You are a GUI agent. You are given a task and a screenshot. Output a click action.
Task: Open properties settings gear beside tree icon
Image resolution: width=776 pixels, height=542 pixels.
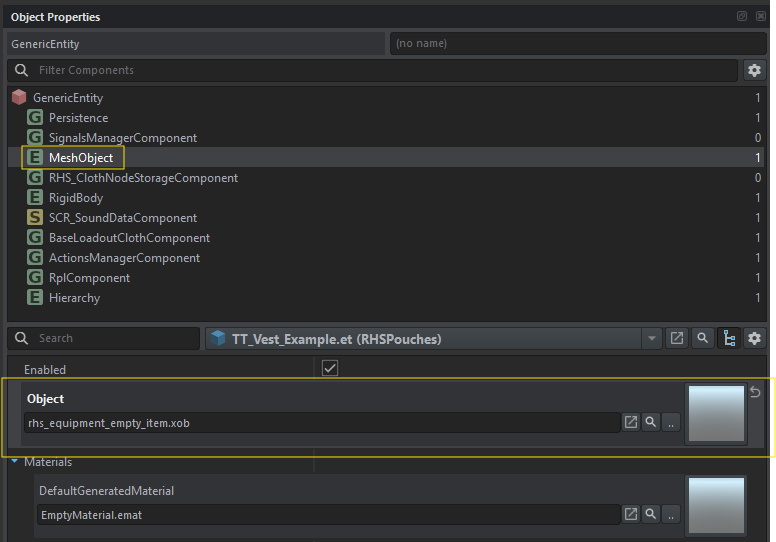755,338
